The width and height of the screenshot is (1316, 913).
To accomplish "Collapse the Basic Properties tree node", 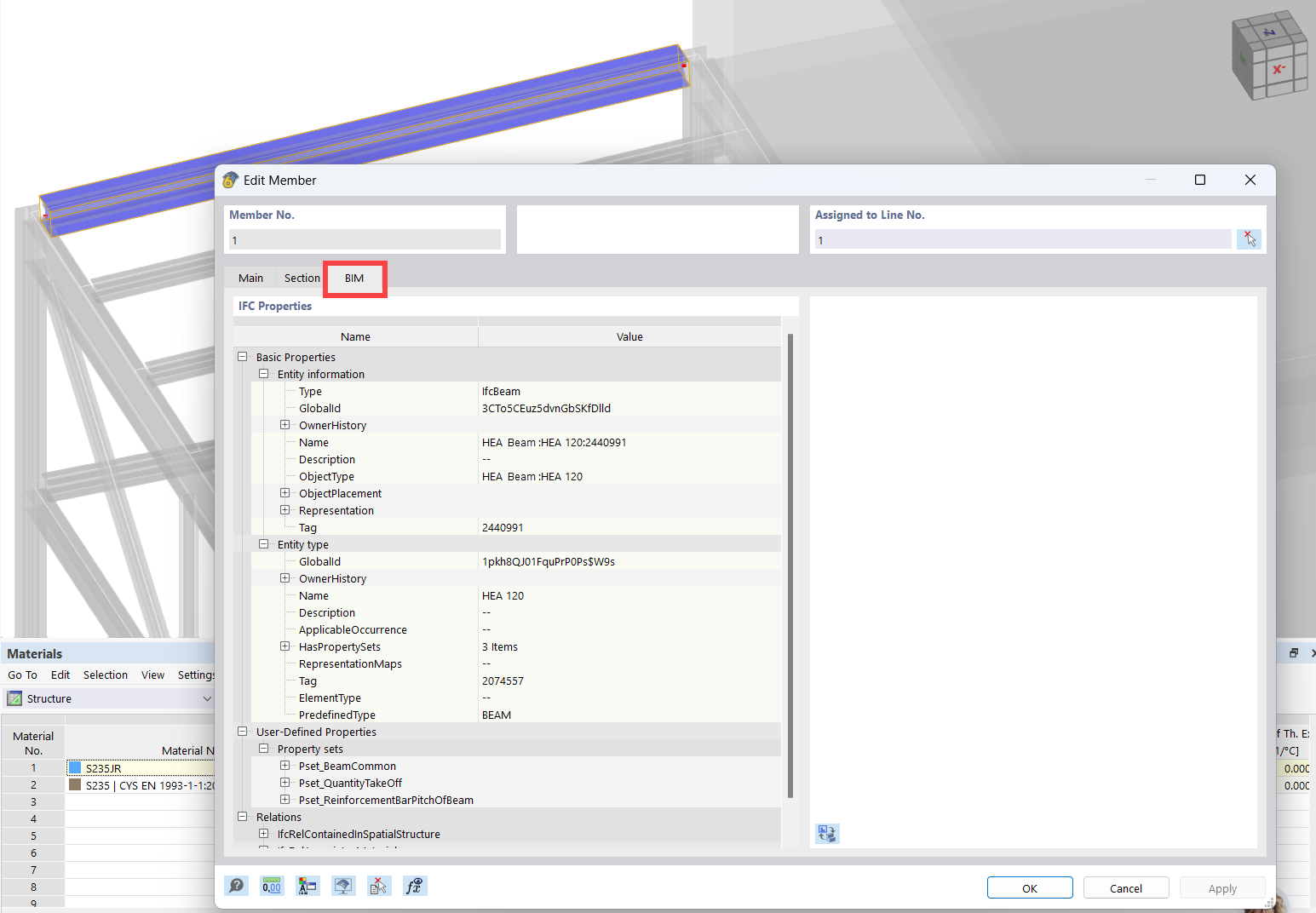I will point(242,357).
